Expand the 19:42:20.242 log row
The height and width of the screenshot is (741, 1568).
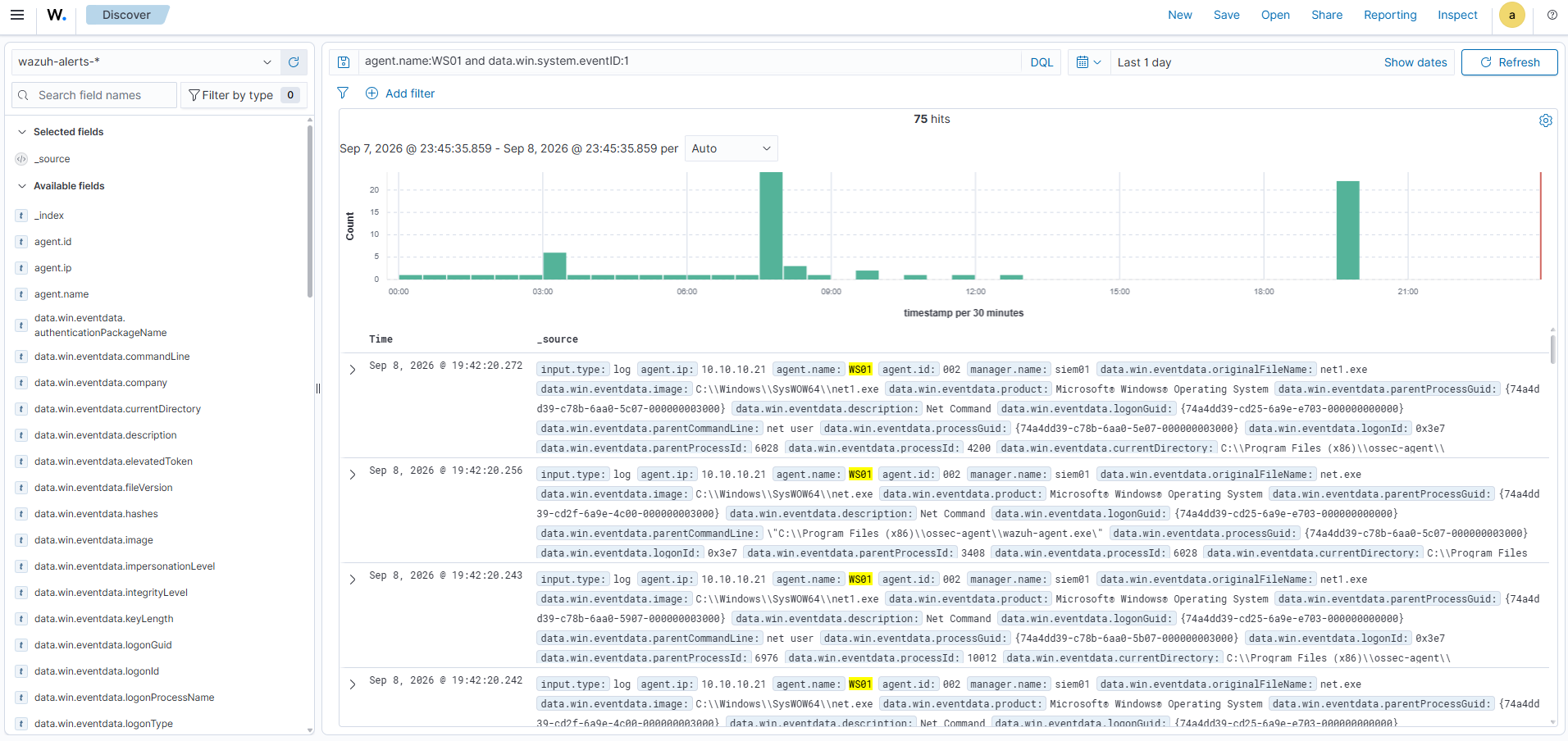point(353,684)
